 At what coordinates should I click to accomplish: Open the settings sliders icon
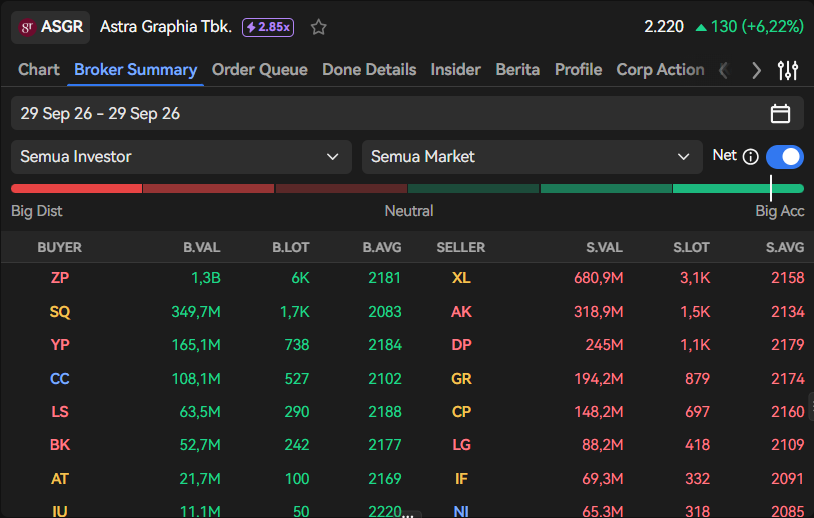[788, 70]
